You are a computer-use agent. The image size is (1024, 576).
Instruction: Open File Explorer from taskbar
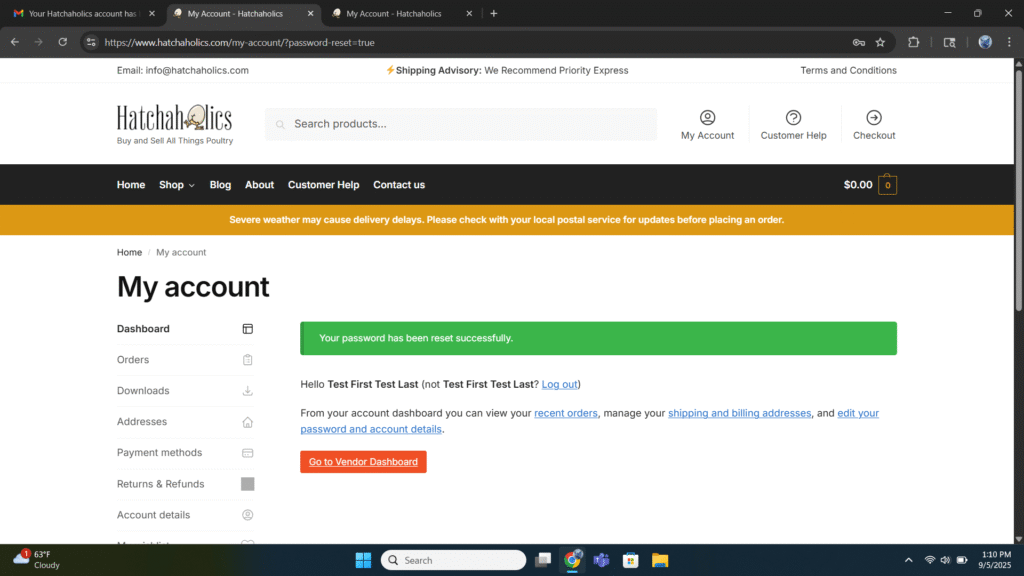[660, 560]
